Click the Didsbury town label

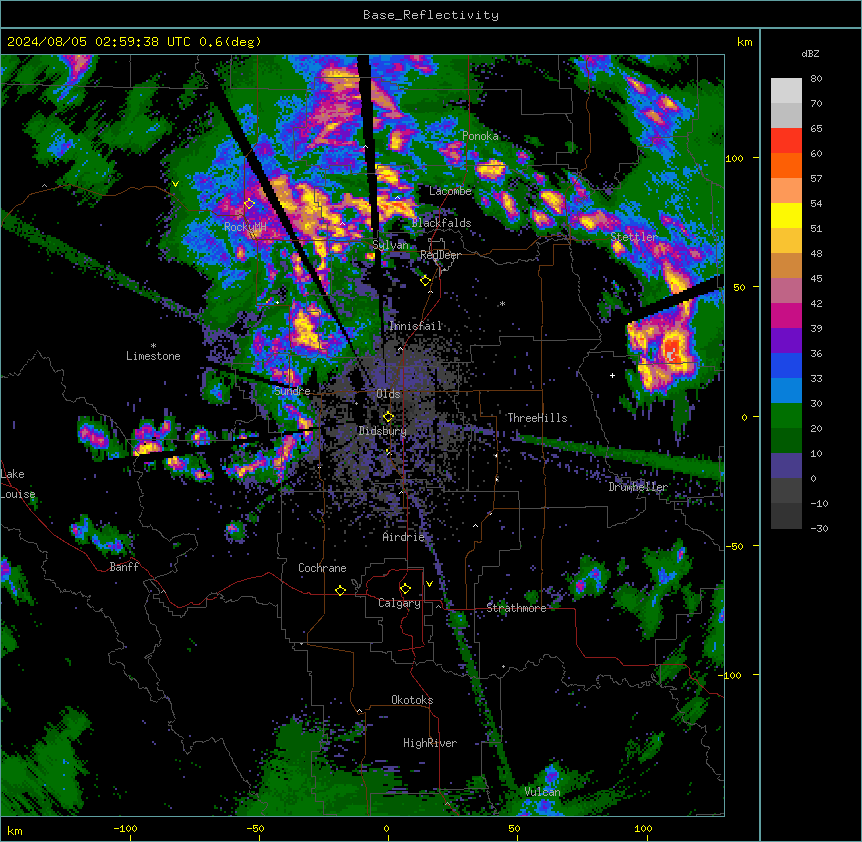click(x=383, y=431)
